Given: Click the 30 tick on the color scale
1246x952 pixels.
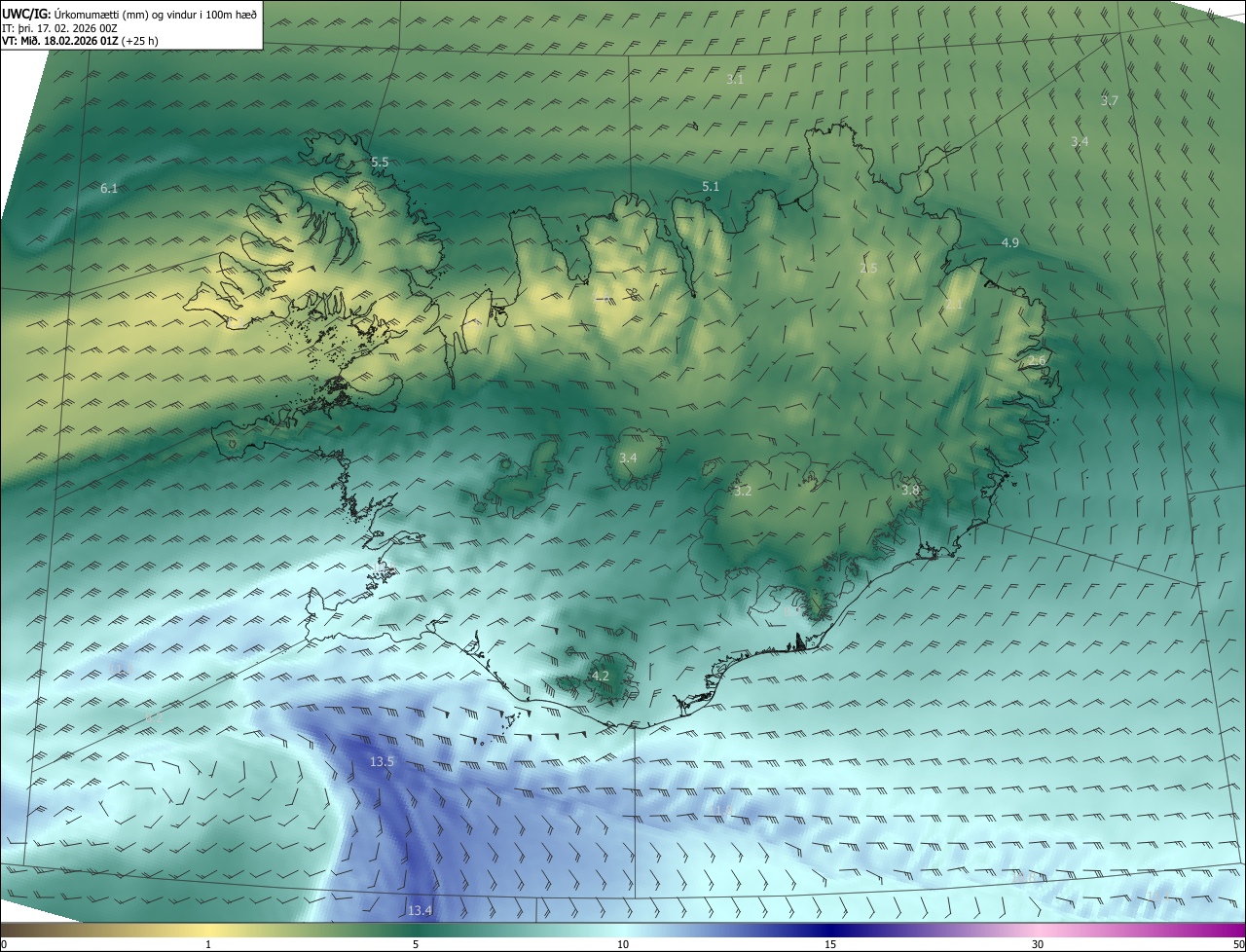Looking at the screenshot, I should coord(1038,944).
